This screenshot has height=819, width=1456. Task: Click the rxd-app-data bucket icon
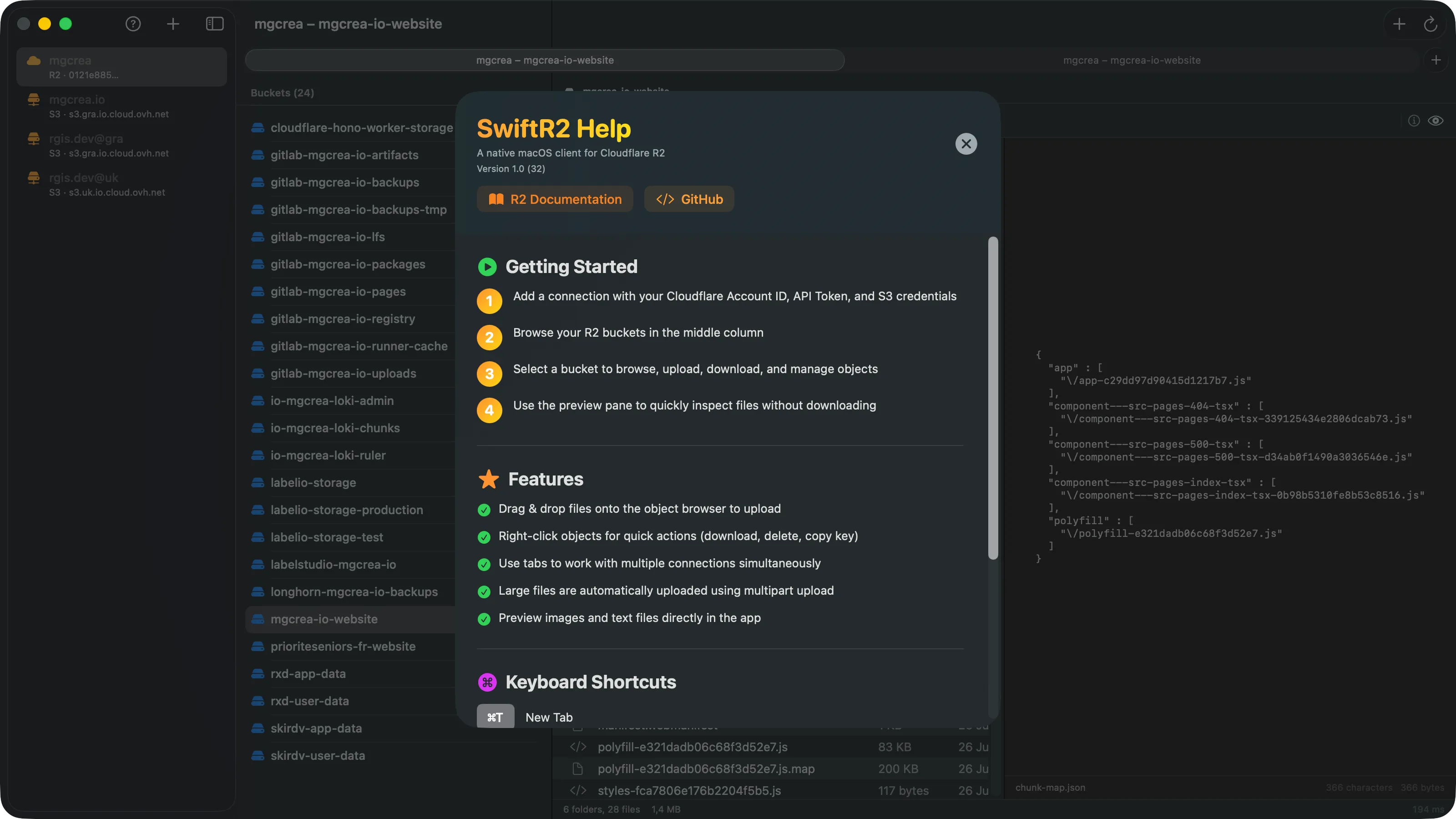[x=258, y=674]
